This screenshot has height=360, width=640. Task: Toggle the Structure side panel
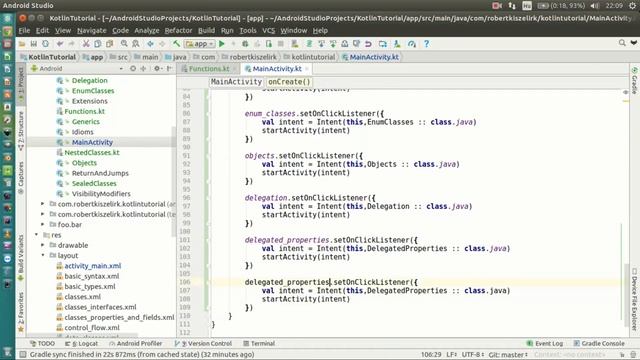[21, 131]
